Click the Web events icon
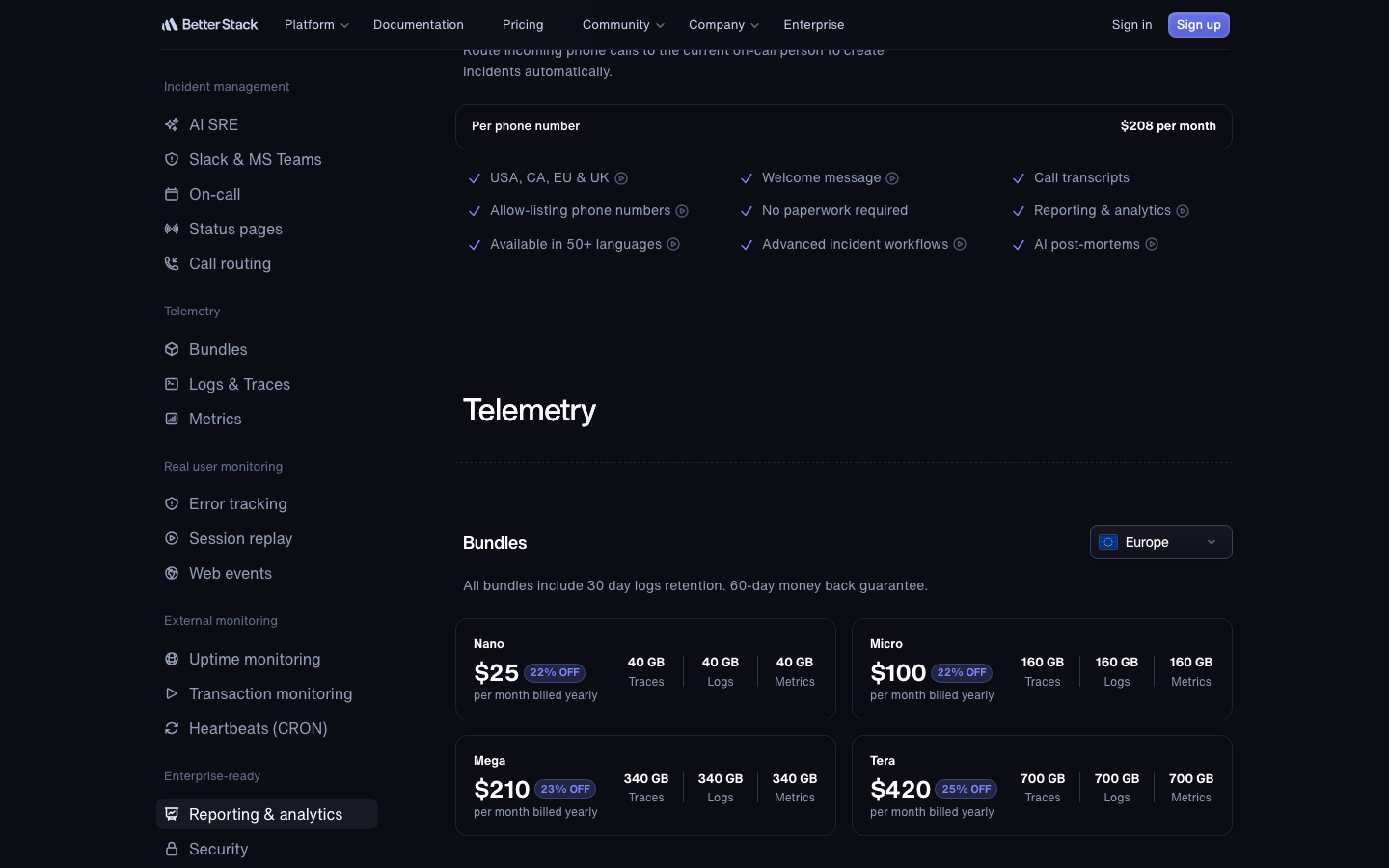Screen dimensions: 1389x868 click(x=172, y=573)
